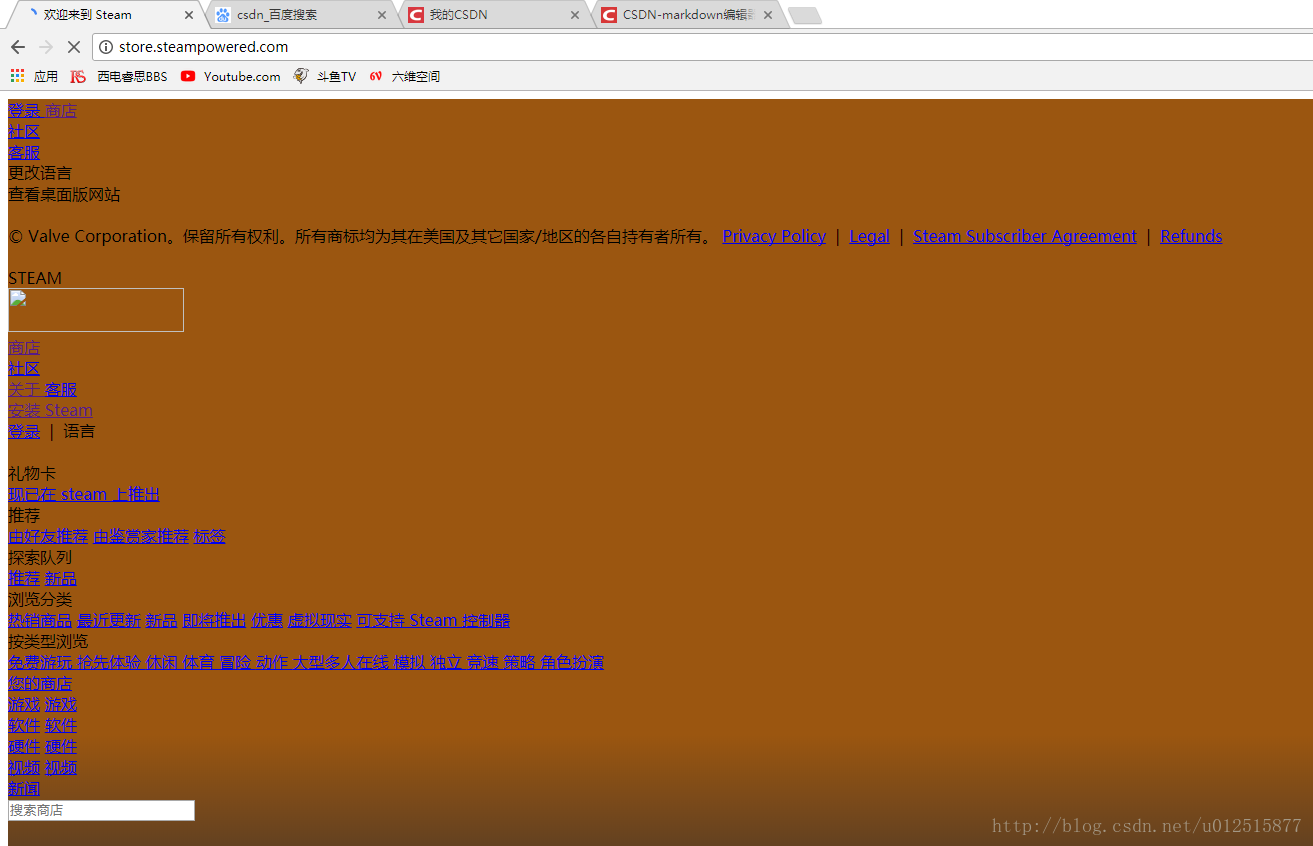Focus the address bar showing store.steampowered.com
Viewport: 1313px width, 846px height.
pos(700,47)
